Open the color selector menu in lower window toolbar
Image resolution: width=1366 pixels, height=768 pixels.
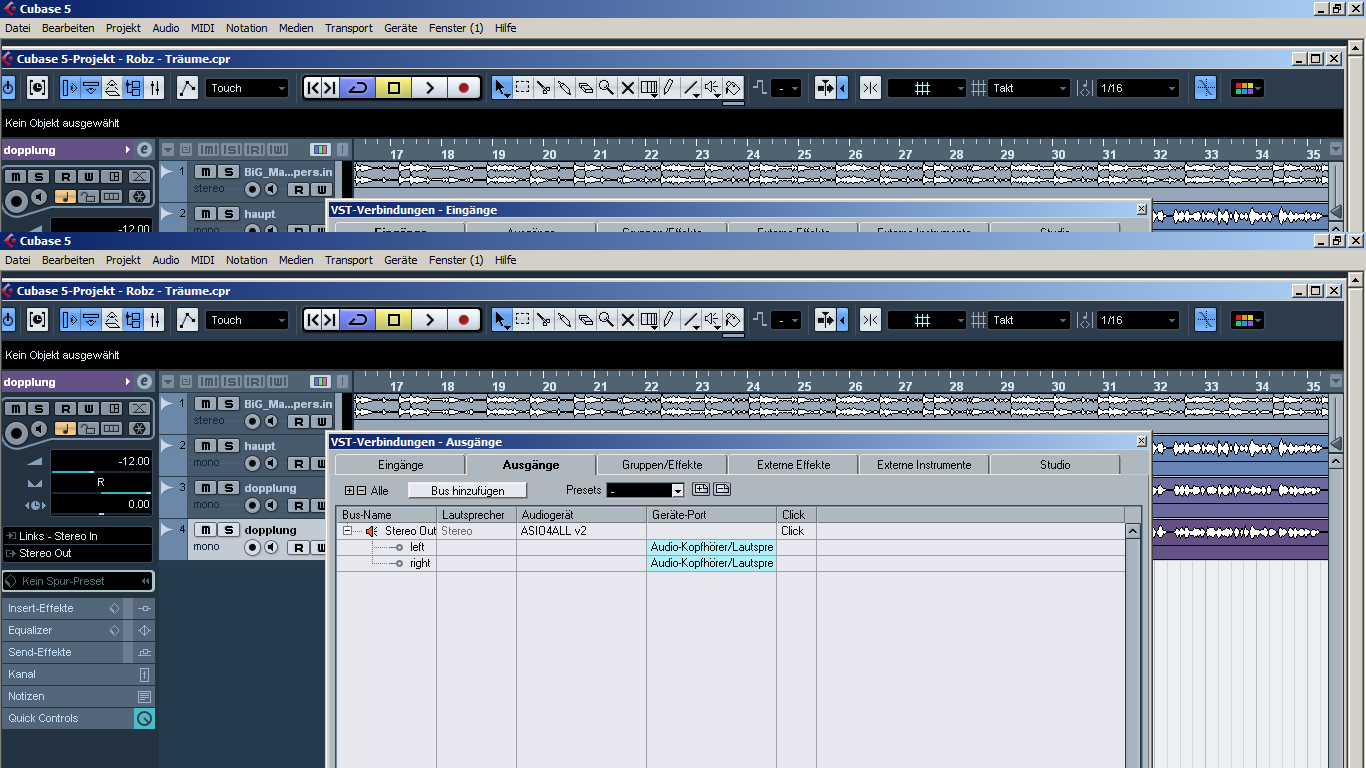click(1247, 320)
